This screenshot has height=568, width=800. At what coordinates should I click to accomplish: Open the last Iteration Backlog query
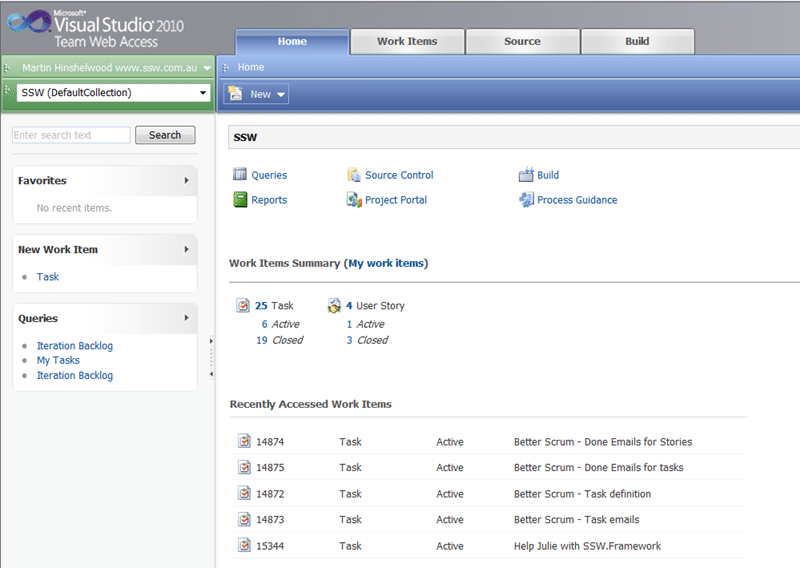(x=74, y=375)
